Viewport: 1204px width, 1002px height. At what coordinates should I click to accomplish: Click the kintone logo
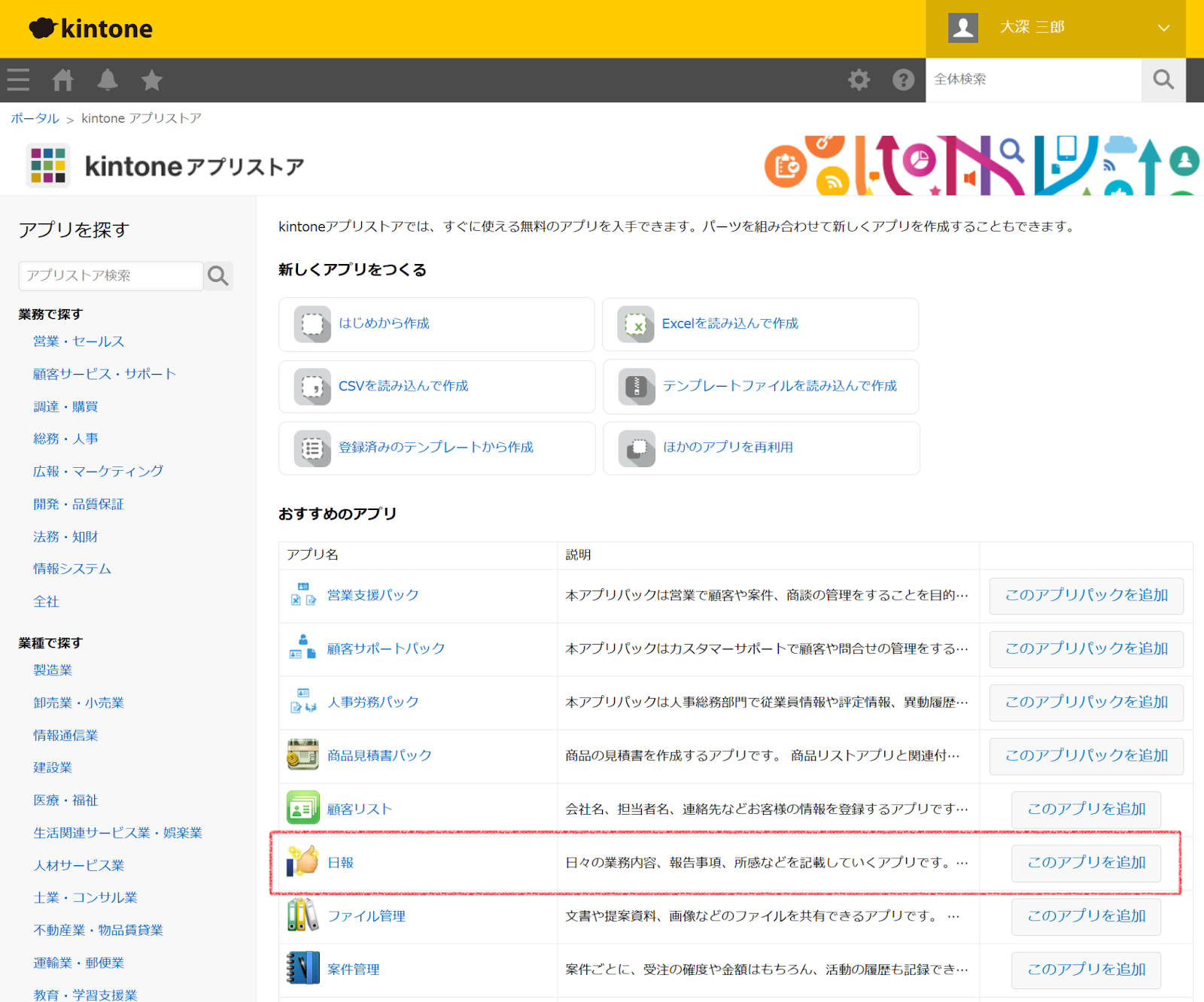[90, 29]
